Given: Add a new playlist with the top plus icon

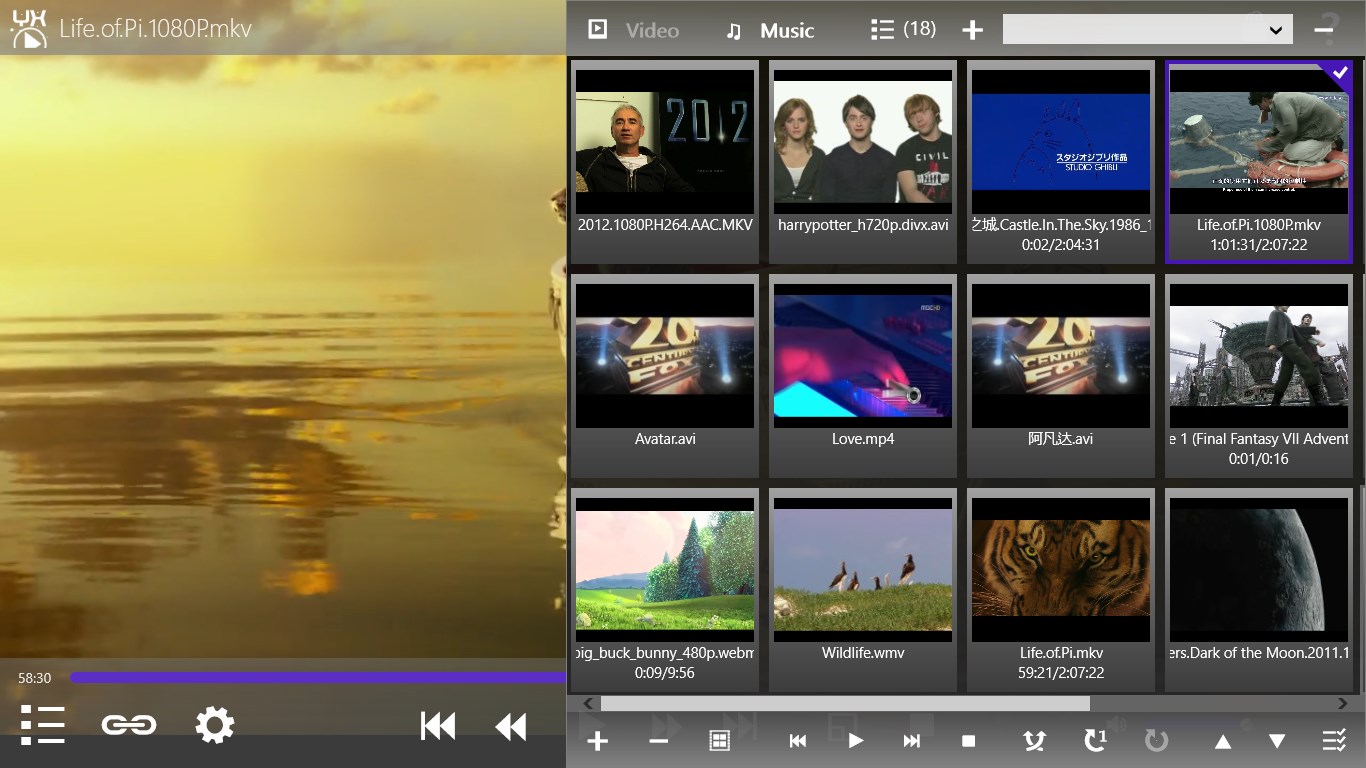Looking at the screenshot, I should pos(972,30).
